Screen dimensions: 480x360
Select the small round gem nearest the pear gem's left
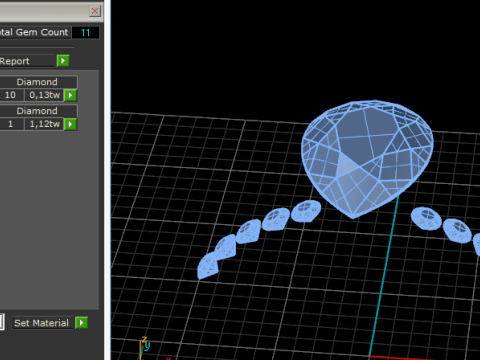tap(306, 211)
